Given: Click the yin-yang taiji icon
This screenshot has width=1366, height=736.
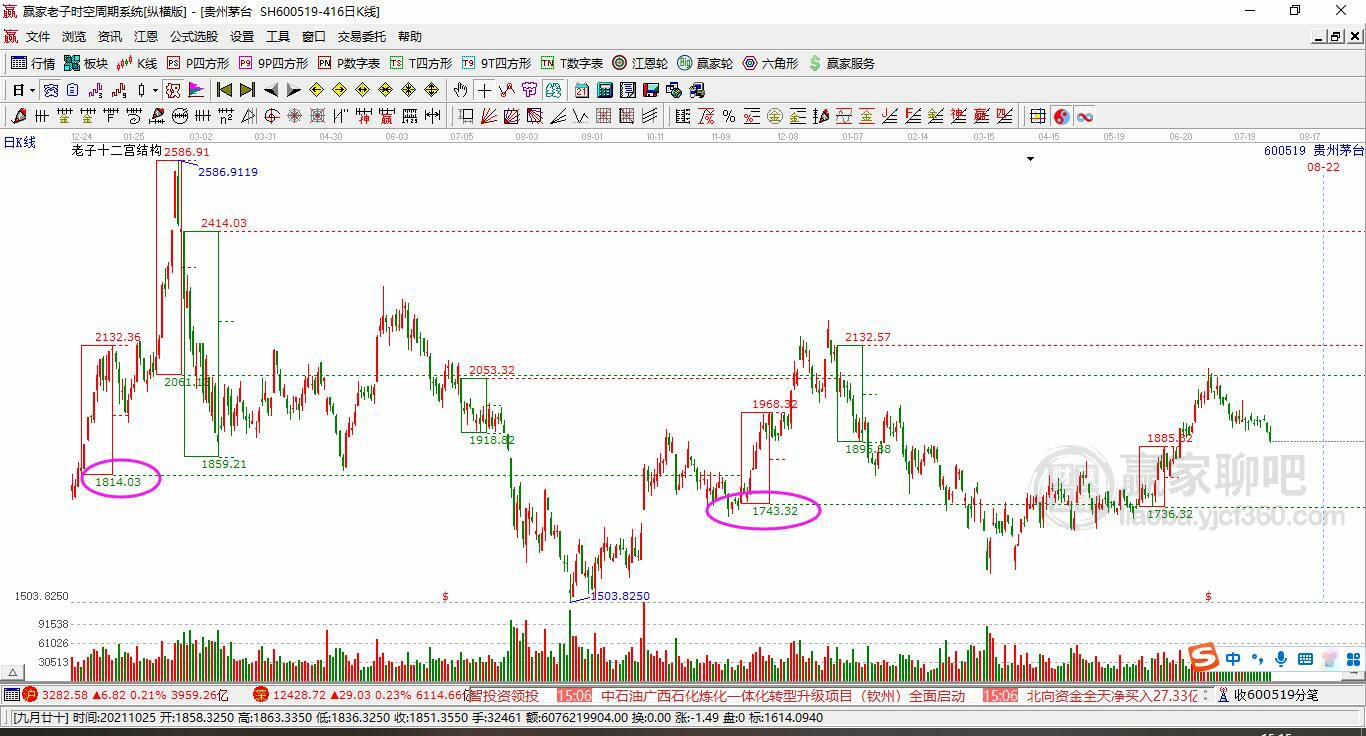Looking at the screenshot, I should click(x=1061, y=116).
